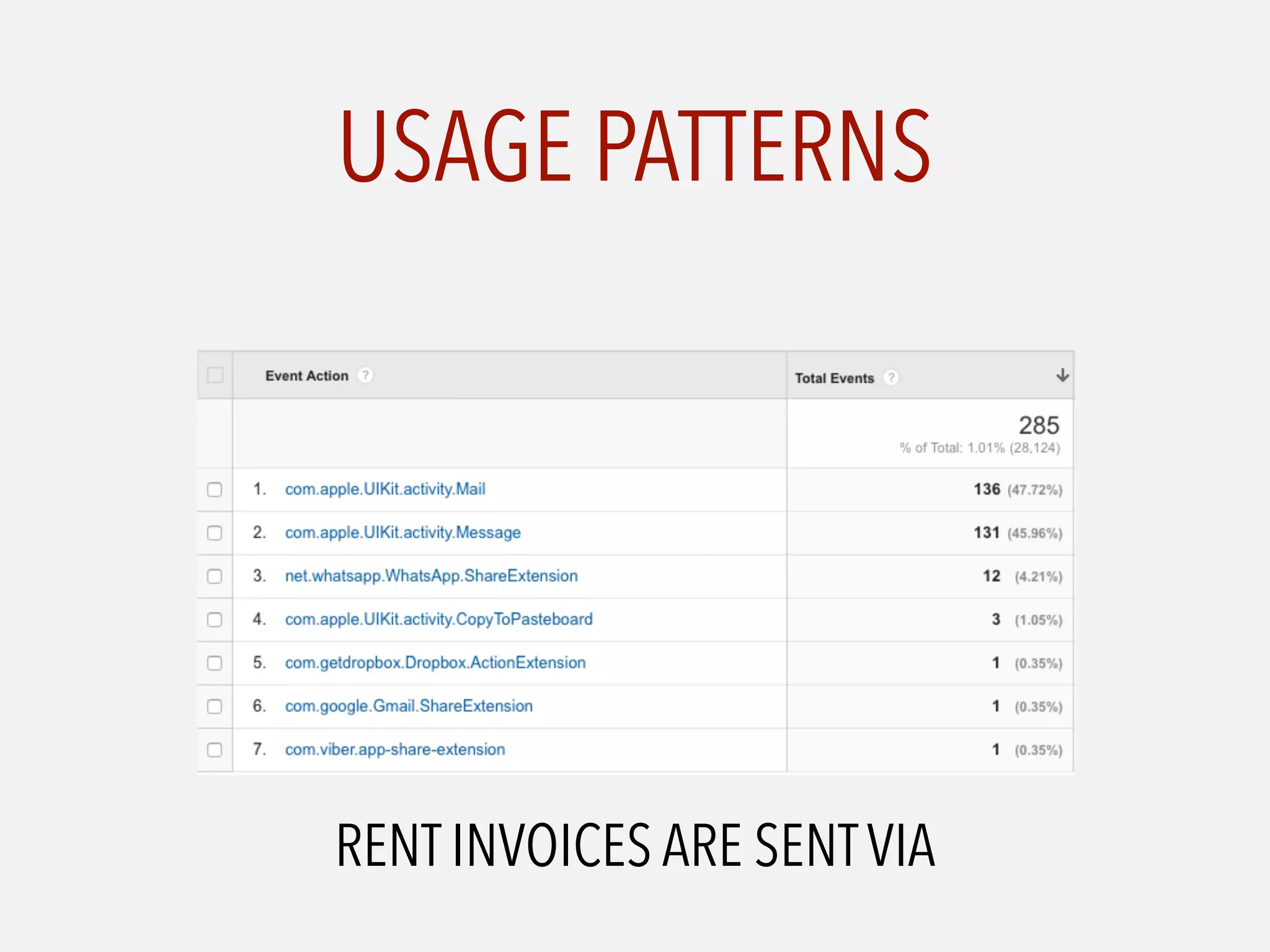
Task: Click the Gmail row's value 1 (0.35%)
Action: (x=1027, y=707)
